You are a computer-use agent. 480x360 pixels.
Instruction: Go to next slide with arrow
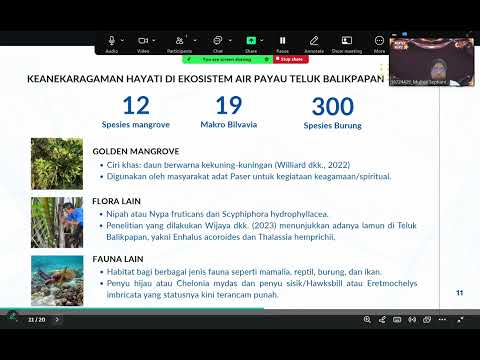[57, 319]
